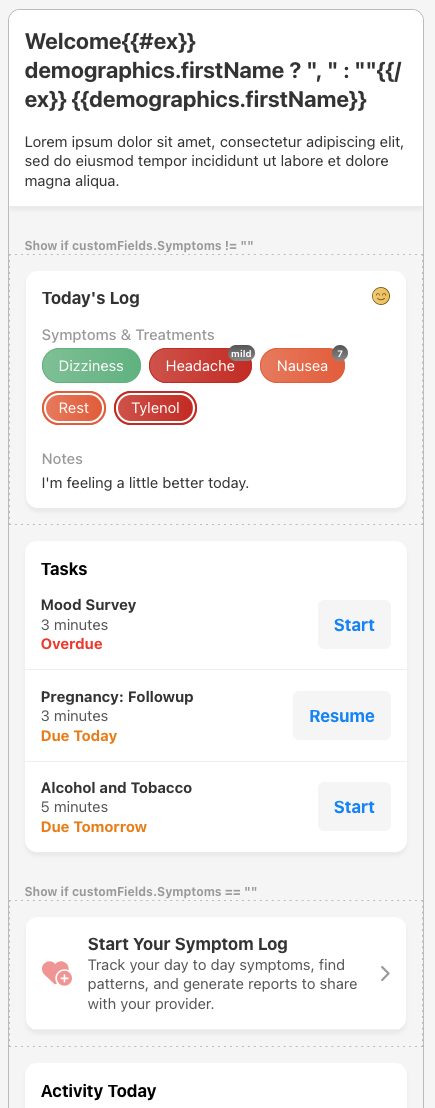Open the Start Your Symptom Log card
The width and height of the screenshot is (435, 1108).
[x=216, y=974]
